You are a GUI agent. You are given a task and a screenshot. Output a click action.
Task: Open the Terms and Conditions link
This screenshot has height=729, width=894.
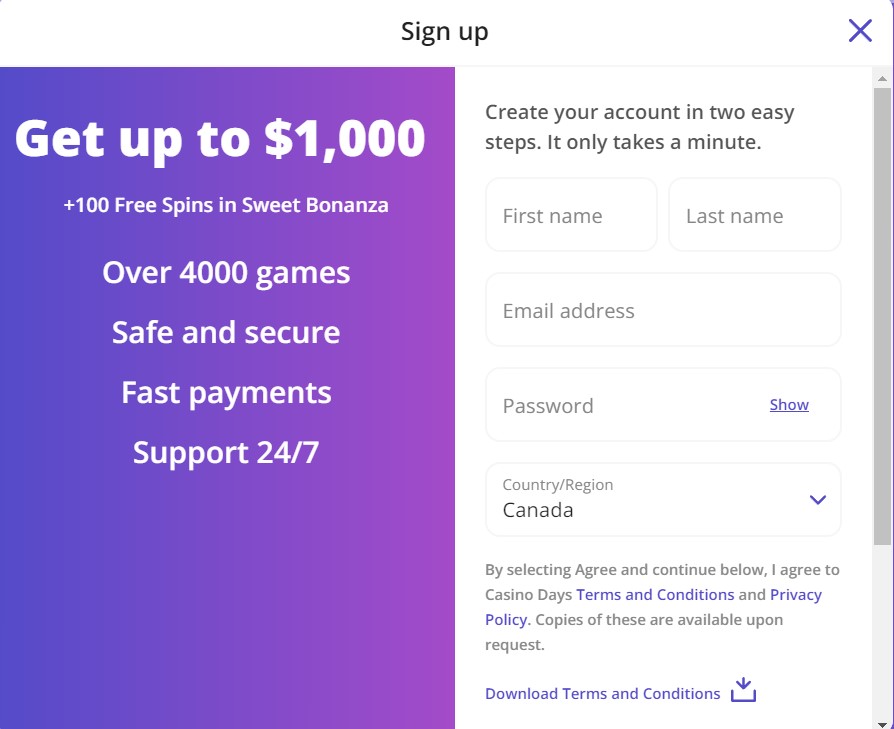(655, 594)
